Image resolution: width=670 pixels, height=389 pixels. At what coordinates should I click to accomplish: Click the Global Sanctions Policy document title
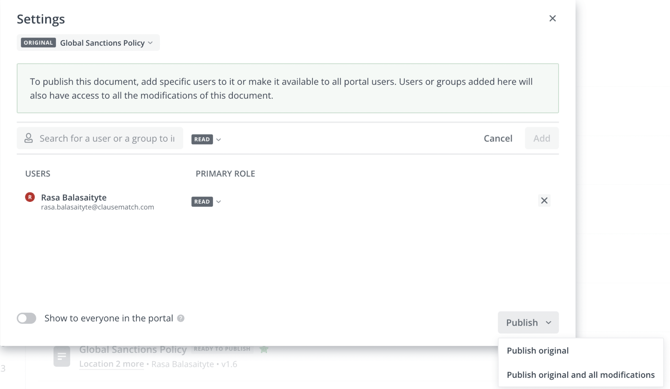point(133,350)
